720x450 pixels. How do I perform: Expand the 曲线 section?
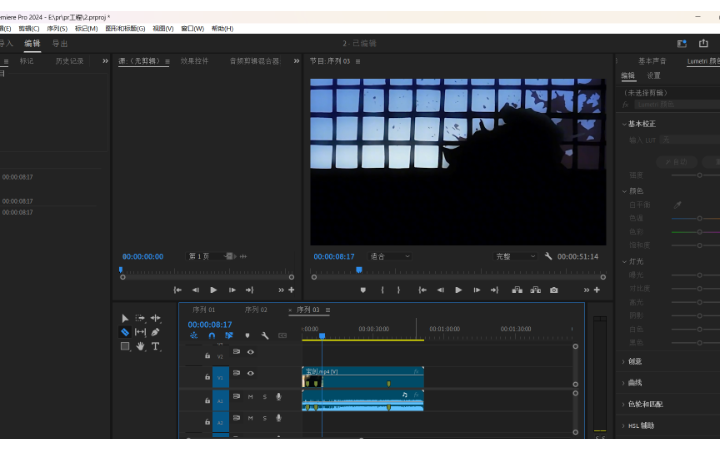tap(624, 383)
